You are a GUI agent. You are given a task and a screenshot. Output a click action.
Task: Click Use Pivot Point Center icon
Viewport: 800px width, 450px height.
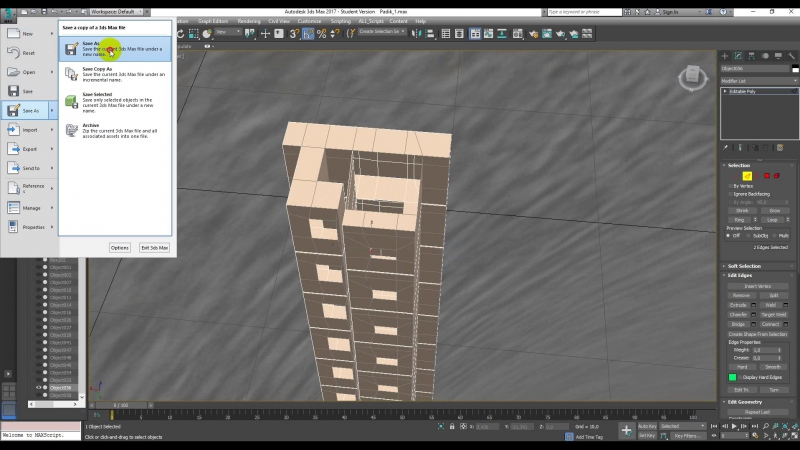[249, 34]
